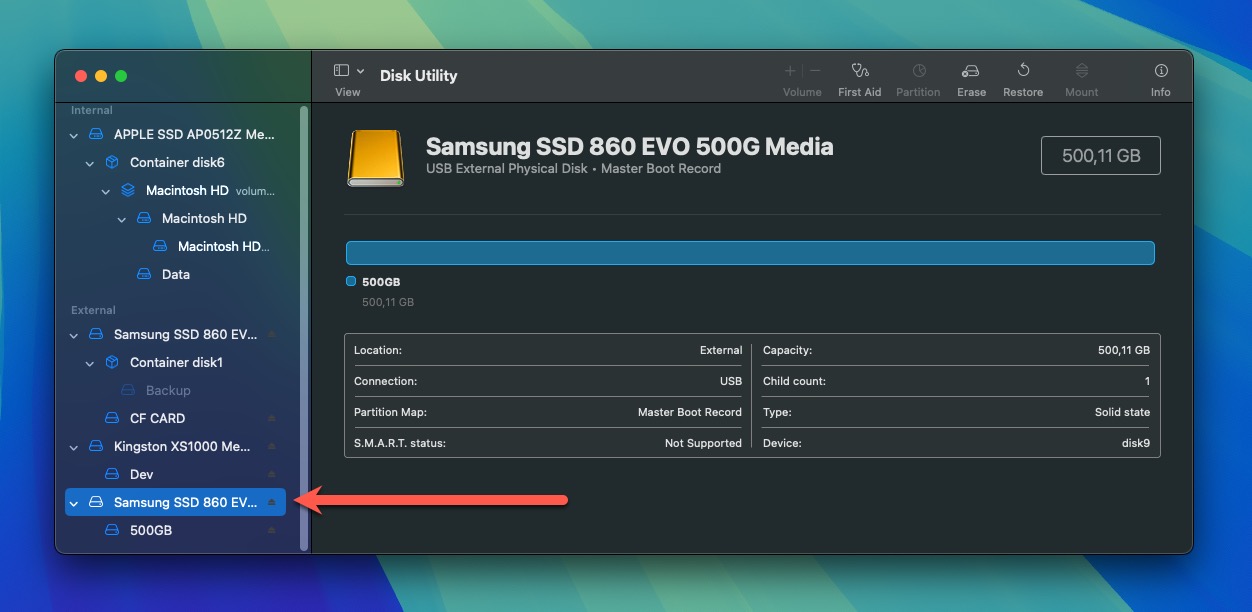
Task: Eject the CF CARD volume
Action: 271,418
